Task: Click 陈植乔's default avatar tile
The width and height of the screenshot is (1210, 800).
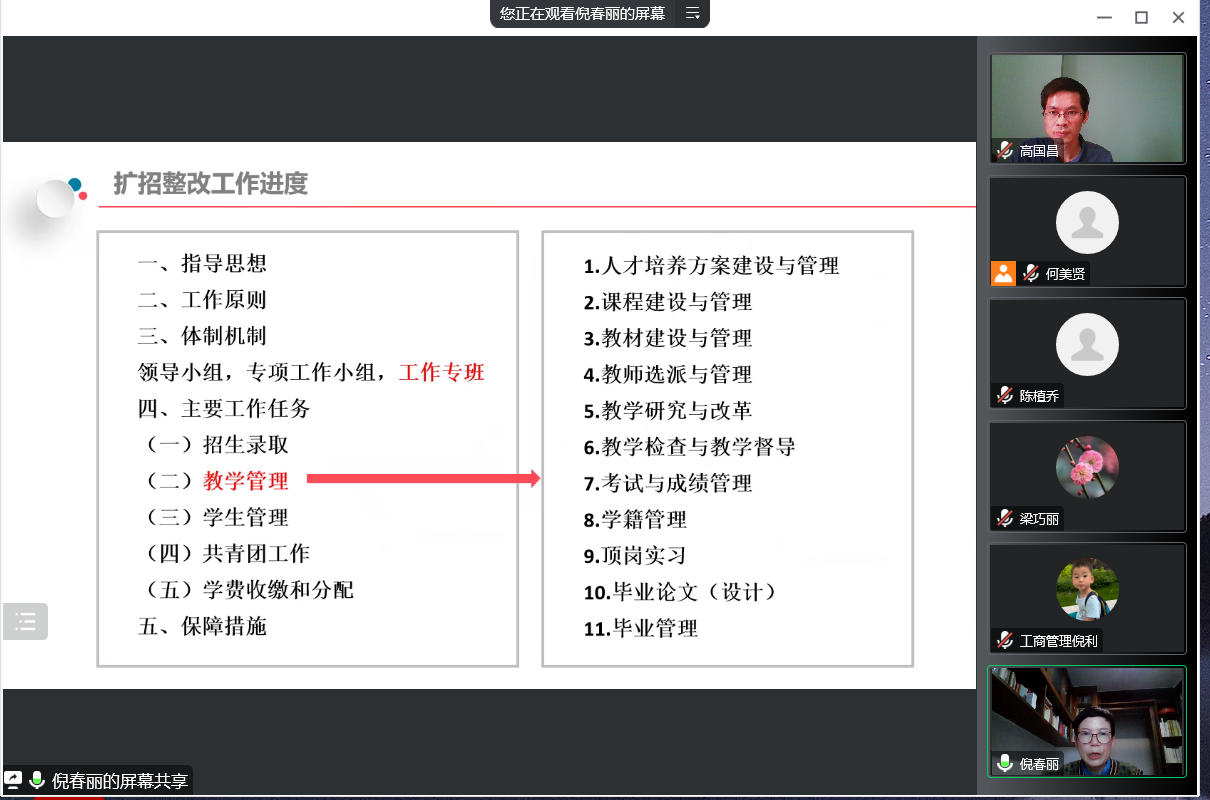Action: 1087,347
